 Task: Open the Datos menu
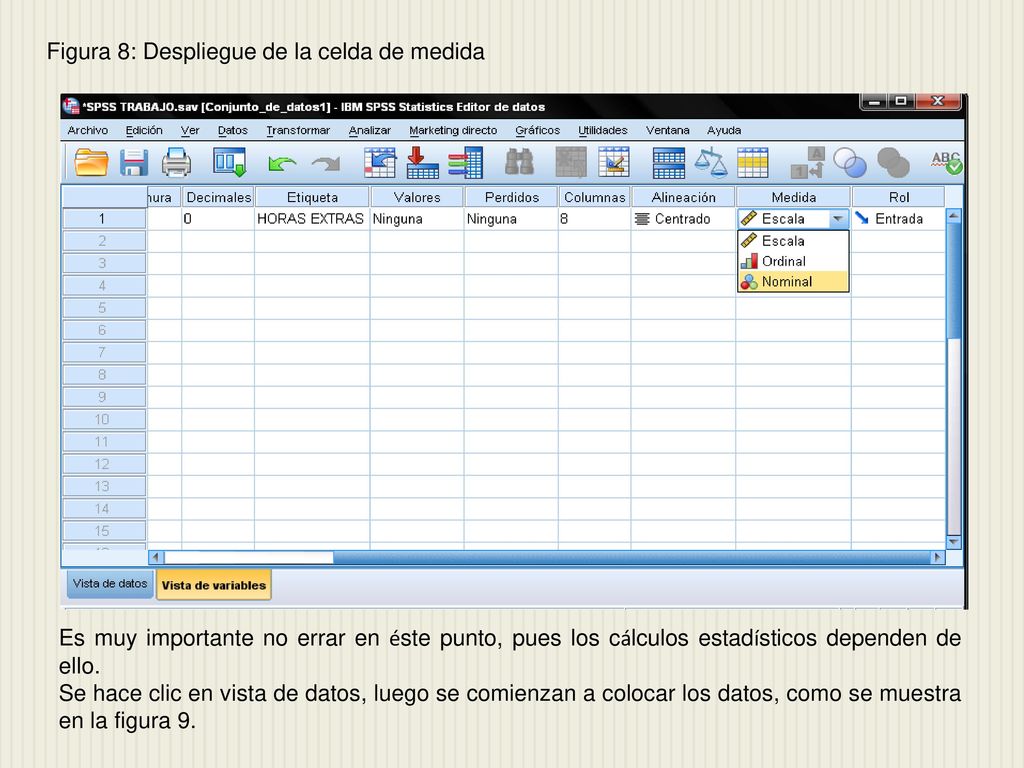point(232,130)
